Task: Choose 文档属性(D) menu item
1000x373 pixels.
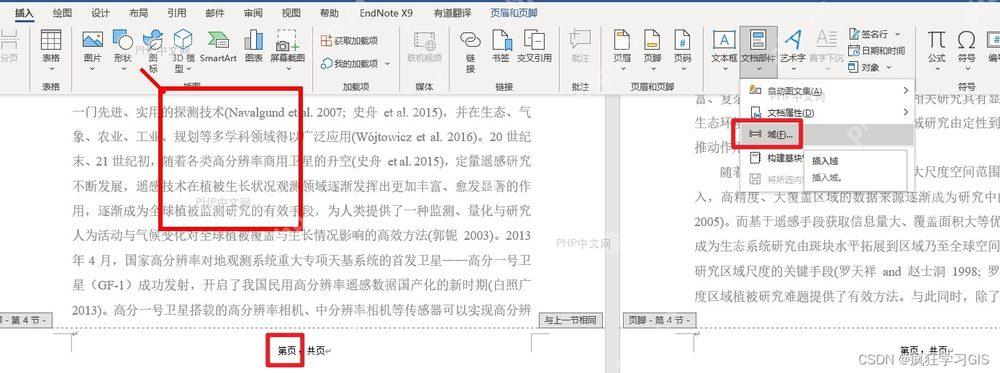Action: pos(826,113)
